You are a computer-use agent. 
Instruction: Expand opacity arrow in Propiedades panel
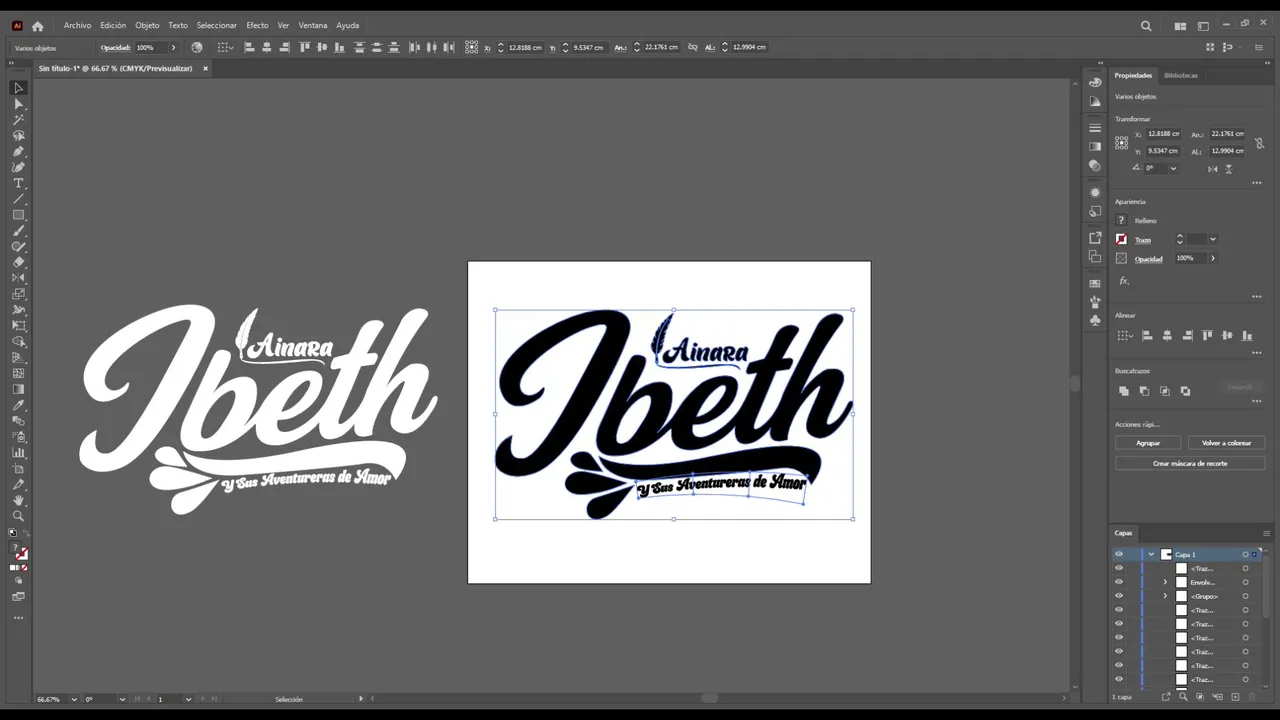(x=1213, y=258)
